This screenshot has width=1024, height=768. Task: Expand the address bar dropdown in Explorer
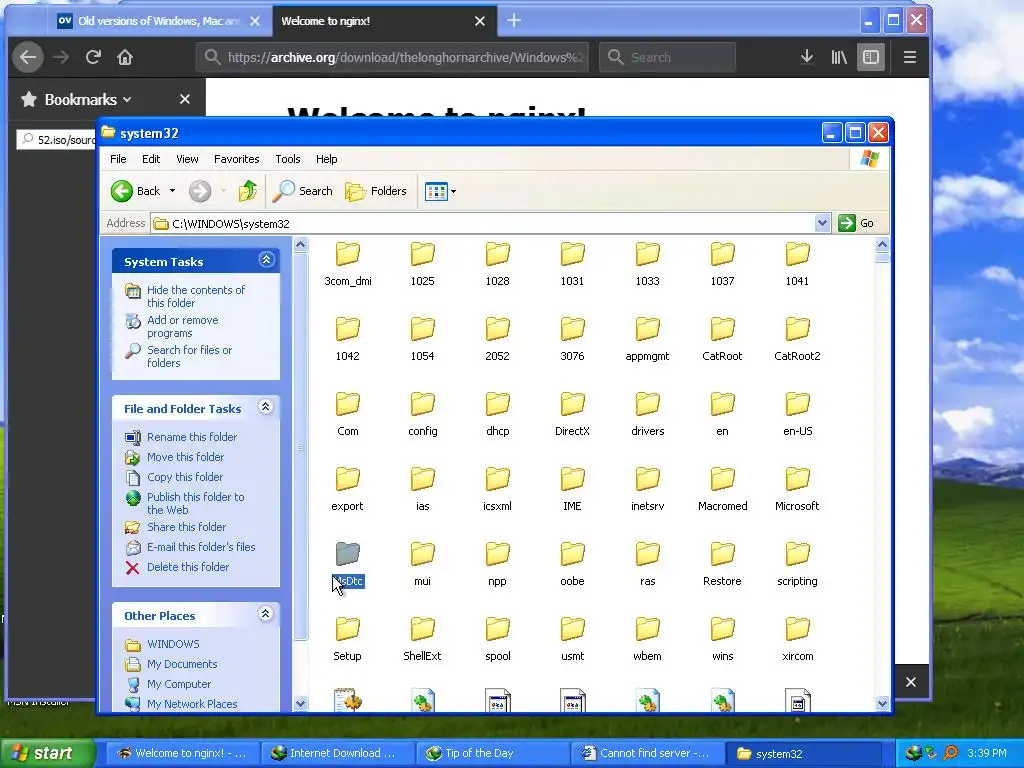click(x=822, y=223)
